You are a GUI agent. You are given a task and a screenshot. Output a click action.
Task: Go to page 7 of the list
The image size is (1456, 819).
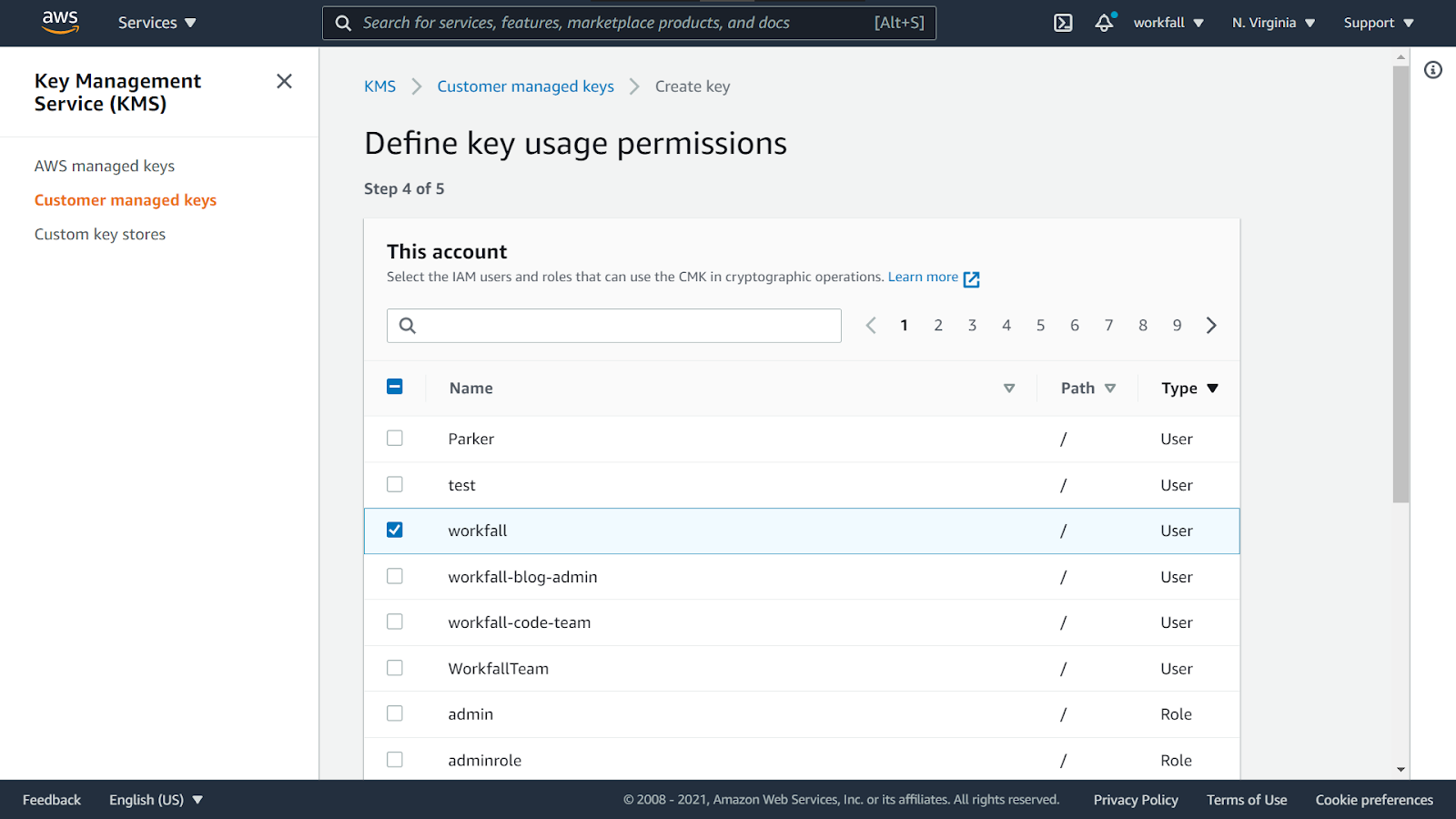pos(1108,326)
